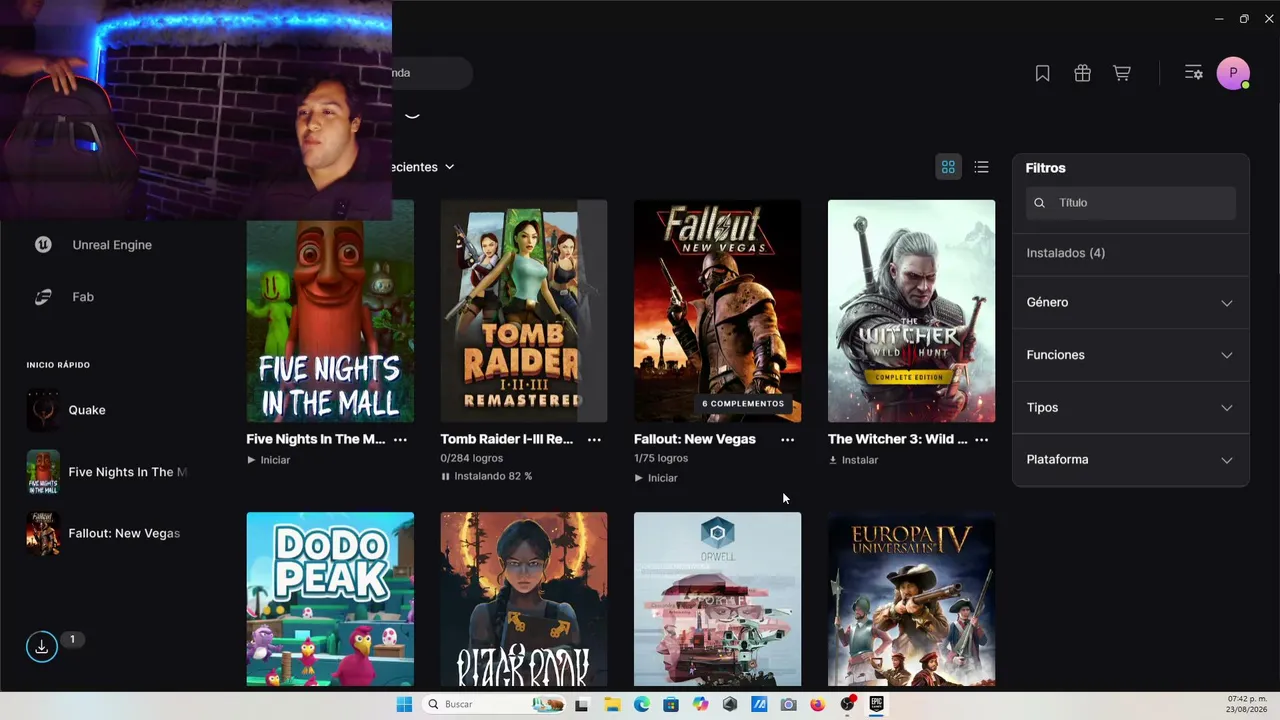Click the Instalando 82 % status text
Viewport: 1280px width, 720px height.
493,476
